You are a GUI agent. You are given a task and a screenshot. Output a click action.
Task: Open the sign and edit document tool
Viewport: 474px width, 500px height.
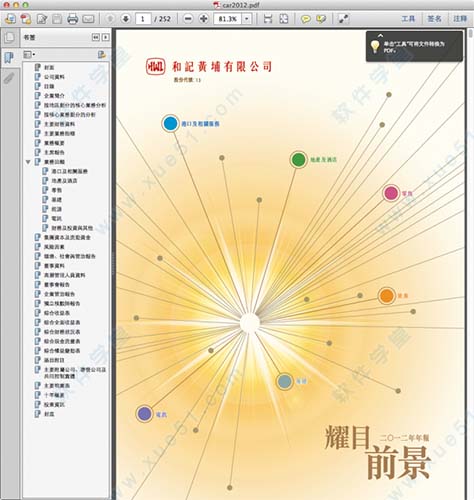click(42, 19)
